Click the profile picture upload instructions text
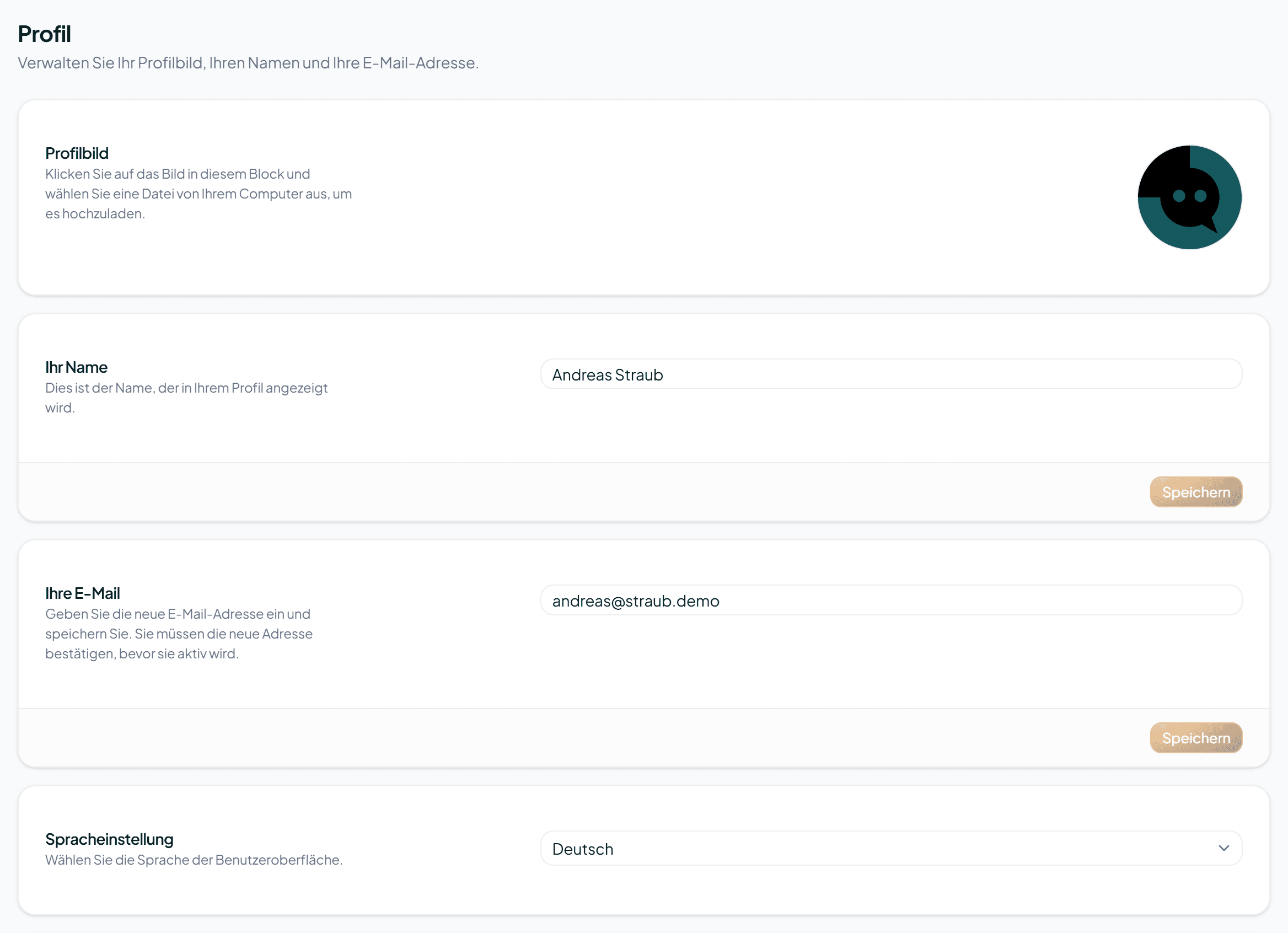 [198, 194]
